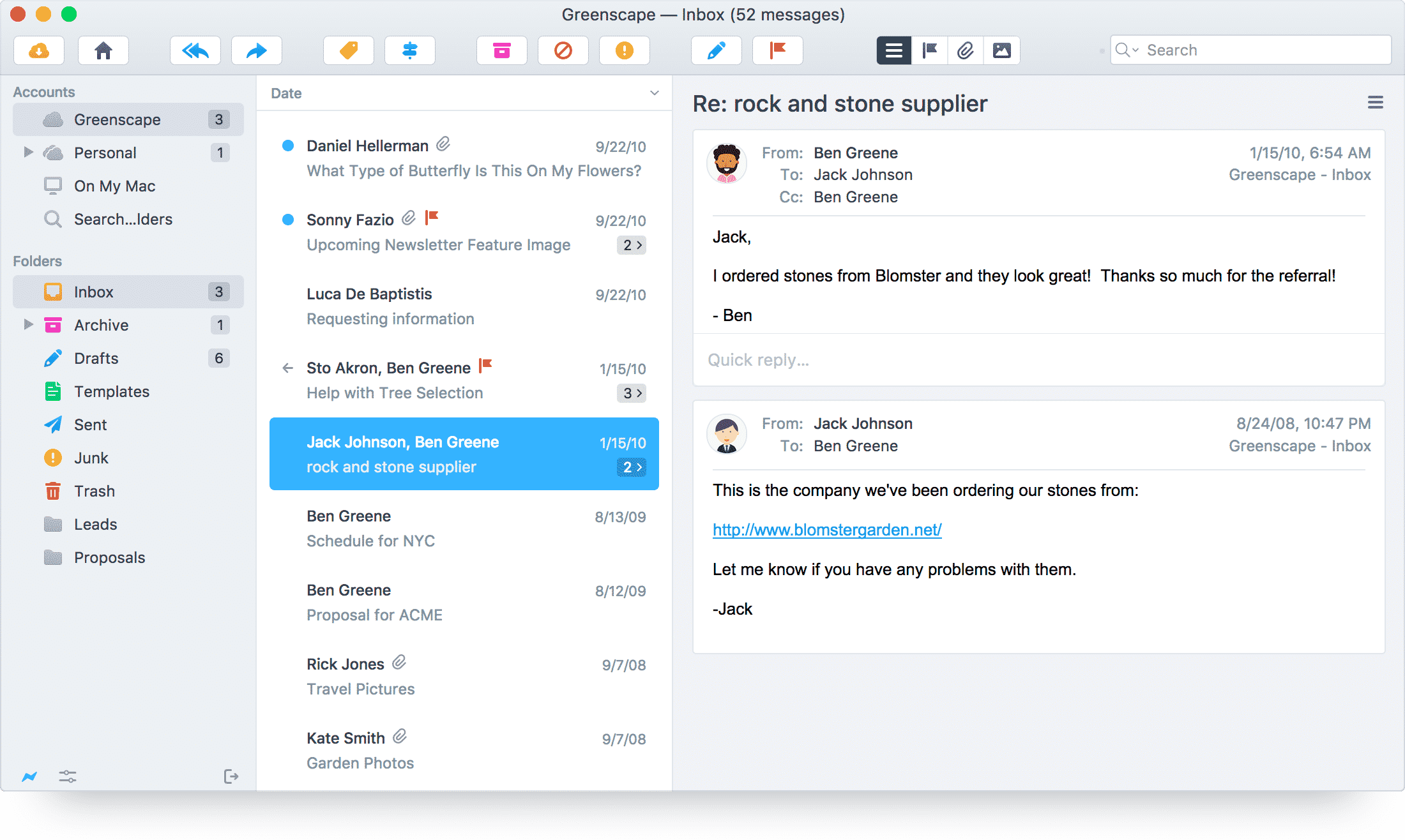The width and height of the screenshot is (1405, 840).
Task: Open http://www.blomstergarden.net/ link
Action: tap(826, 530)
